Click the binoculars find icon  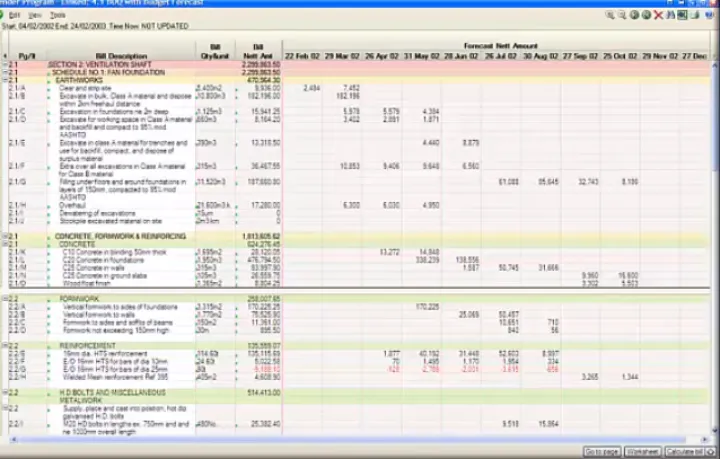pyautogui.click(x=670, y=16)
